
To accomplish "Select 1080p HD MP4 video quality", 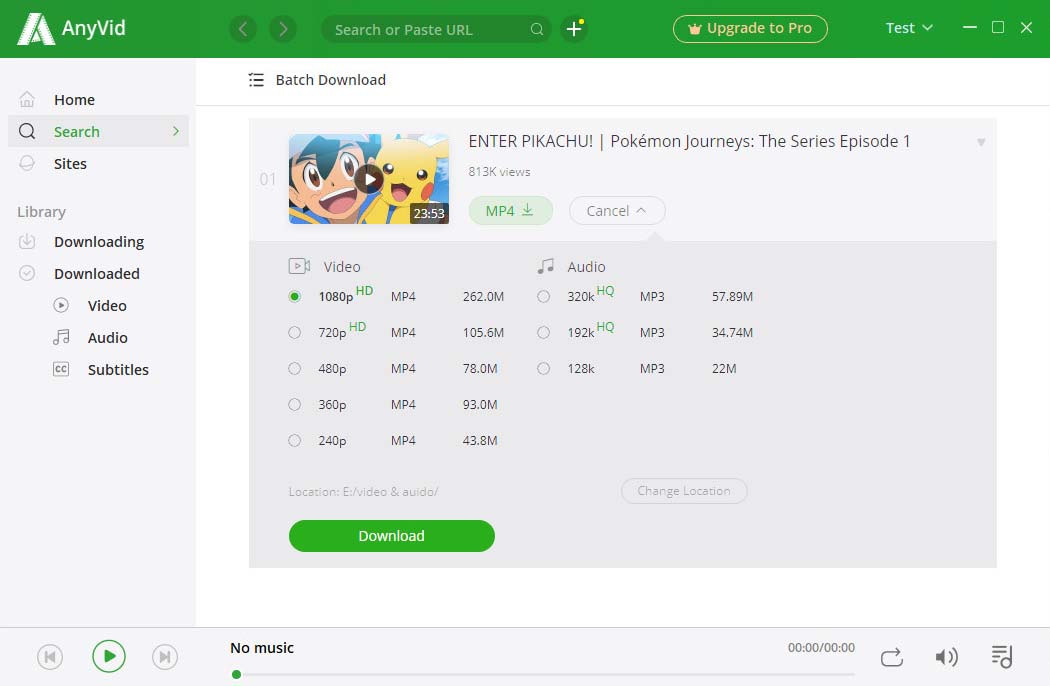I will tap(295, 296).
